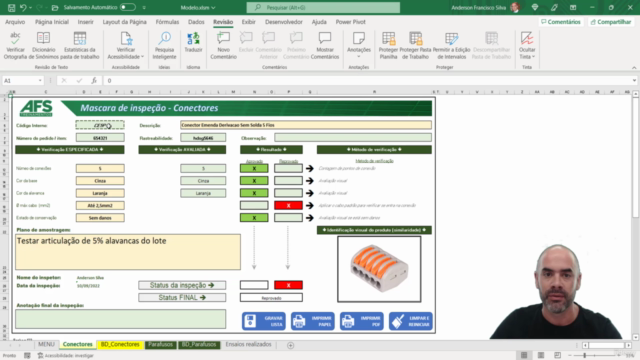Open the Name Box dropdown arrow
The height and width of the screenshot is (360, 640).
click(40, 81)
